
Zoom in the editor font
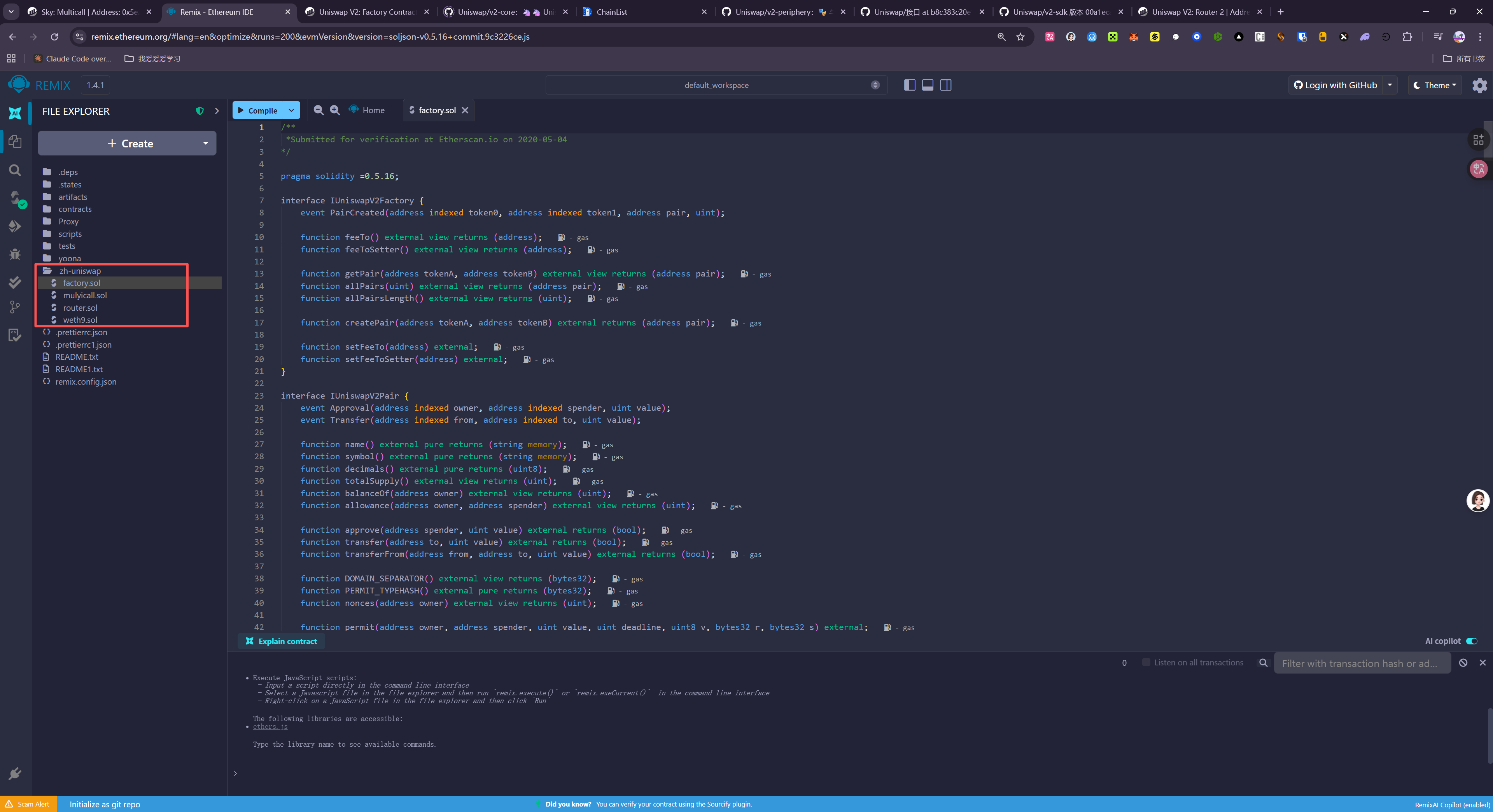[335, 110]
